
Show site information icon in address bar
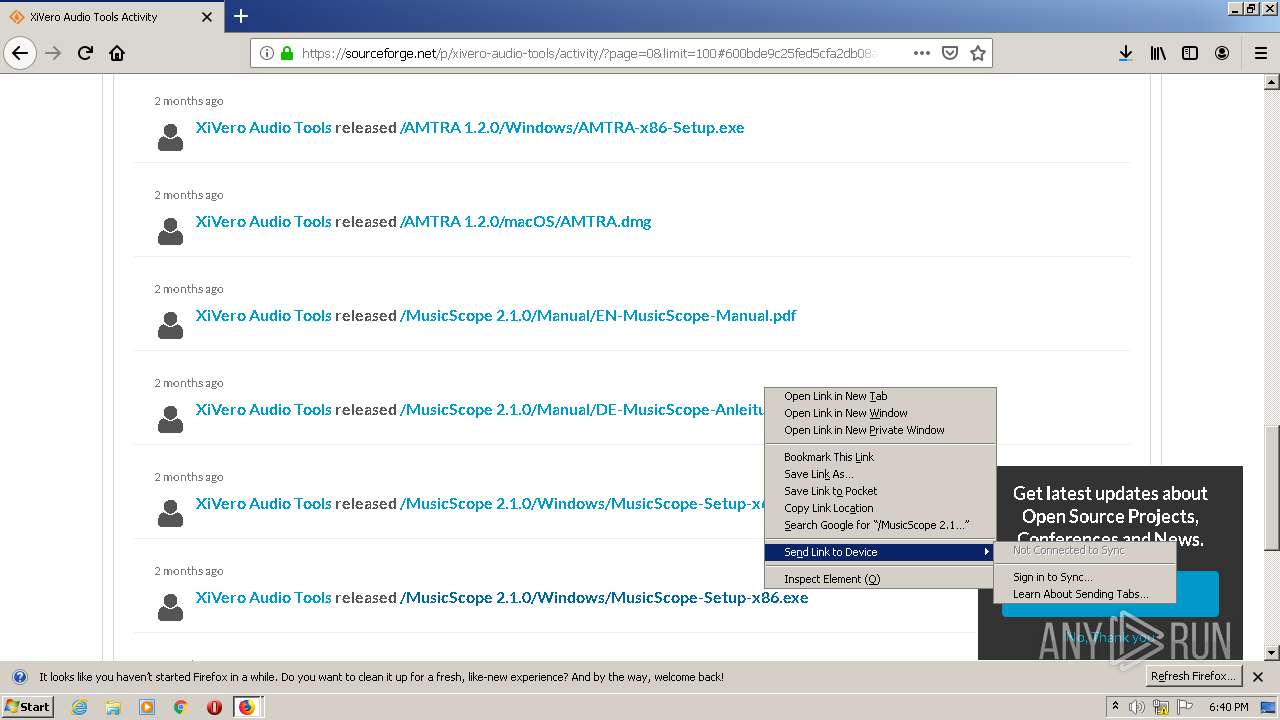tap(267, 53)
